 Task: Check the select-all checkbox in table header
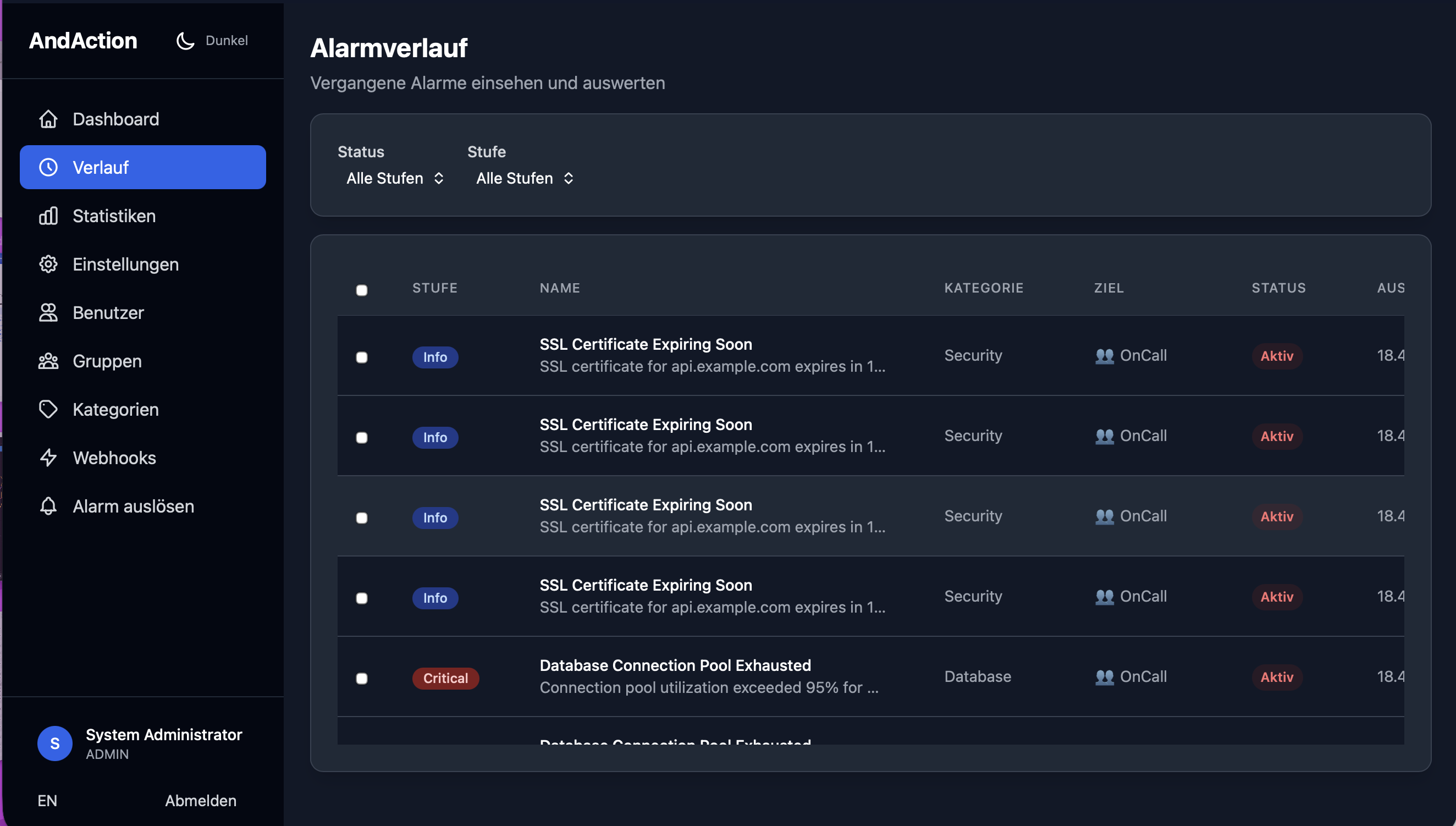coord(361,290)
